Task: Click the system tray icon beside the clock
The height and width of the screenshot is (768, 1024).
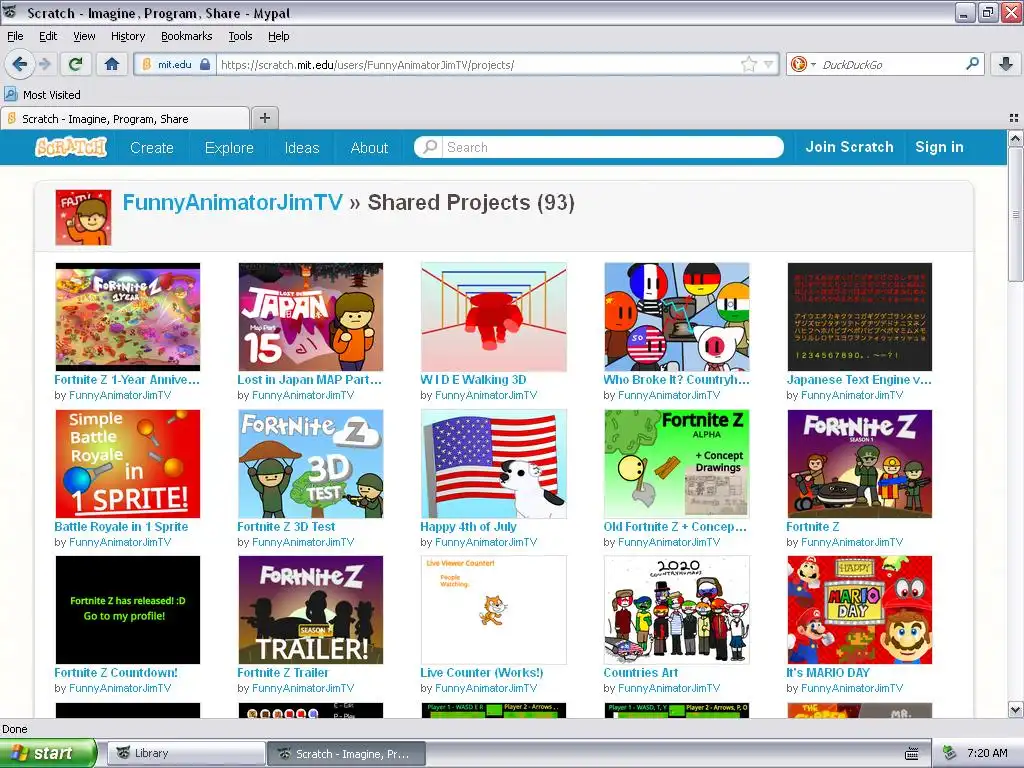Action: (x=950, y=753)
